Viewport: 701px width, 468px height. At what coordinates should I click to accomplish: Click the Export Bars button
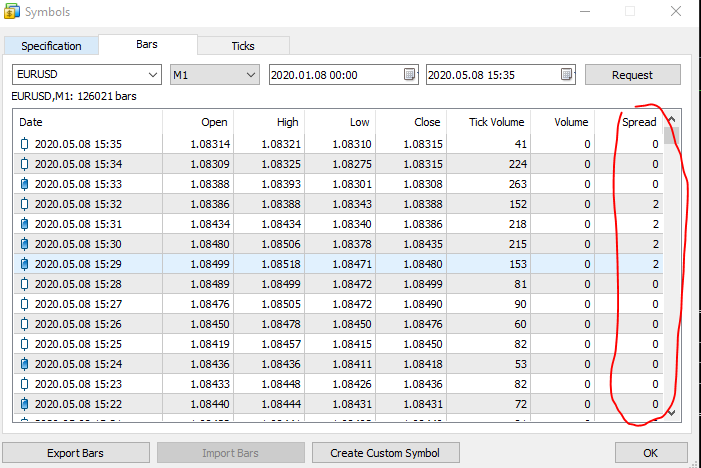pyautogui.click(x=76, y=453)
